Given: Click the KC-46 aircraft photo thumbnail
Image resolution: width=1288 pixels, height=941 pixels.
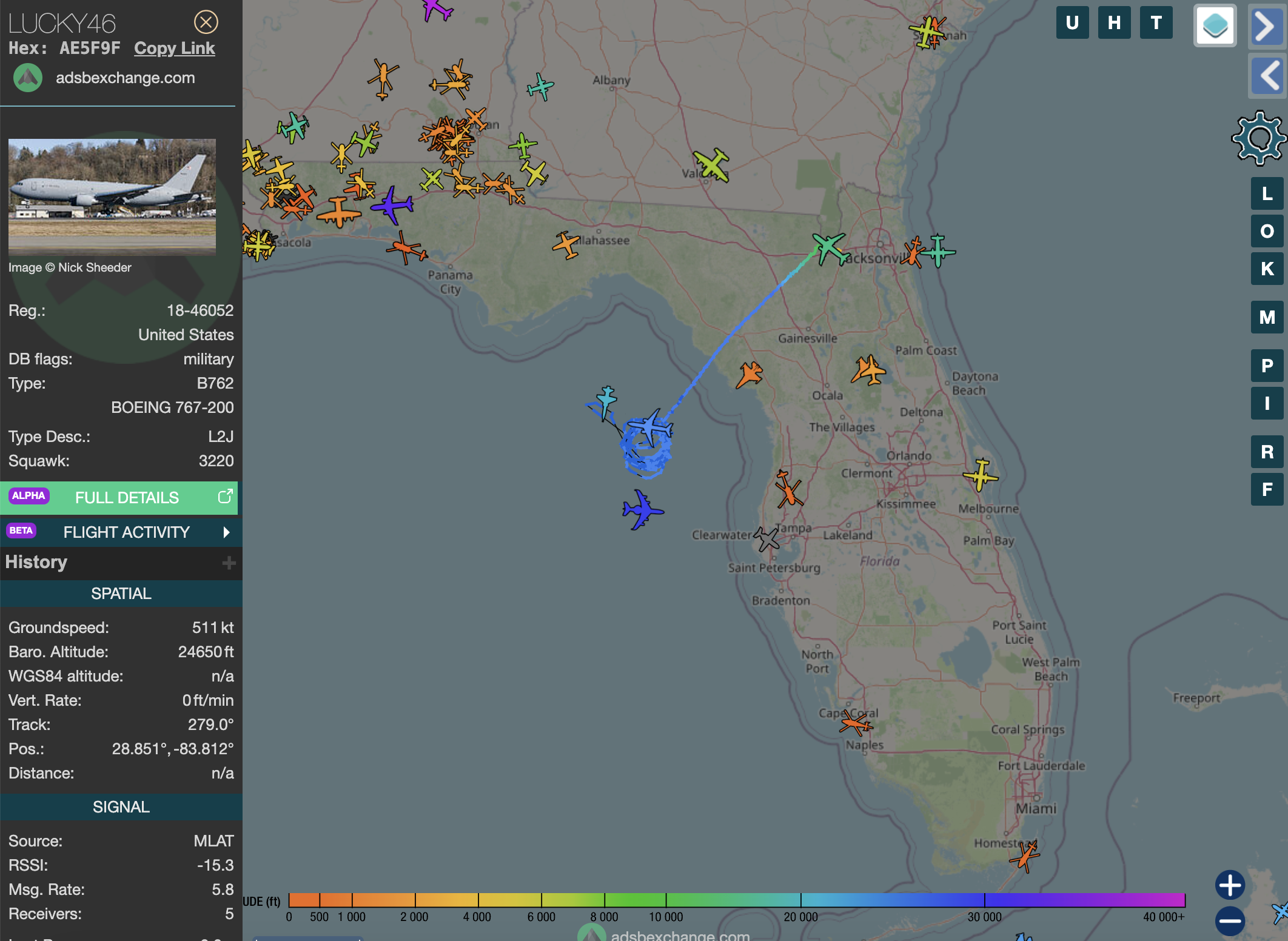Looking at the screenshot, I should (112, 197).
